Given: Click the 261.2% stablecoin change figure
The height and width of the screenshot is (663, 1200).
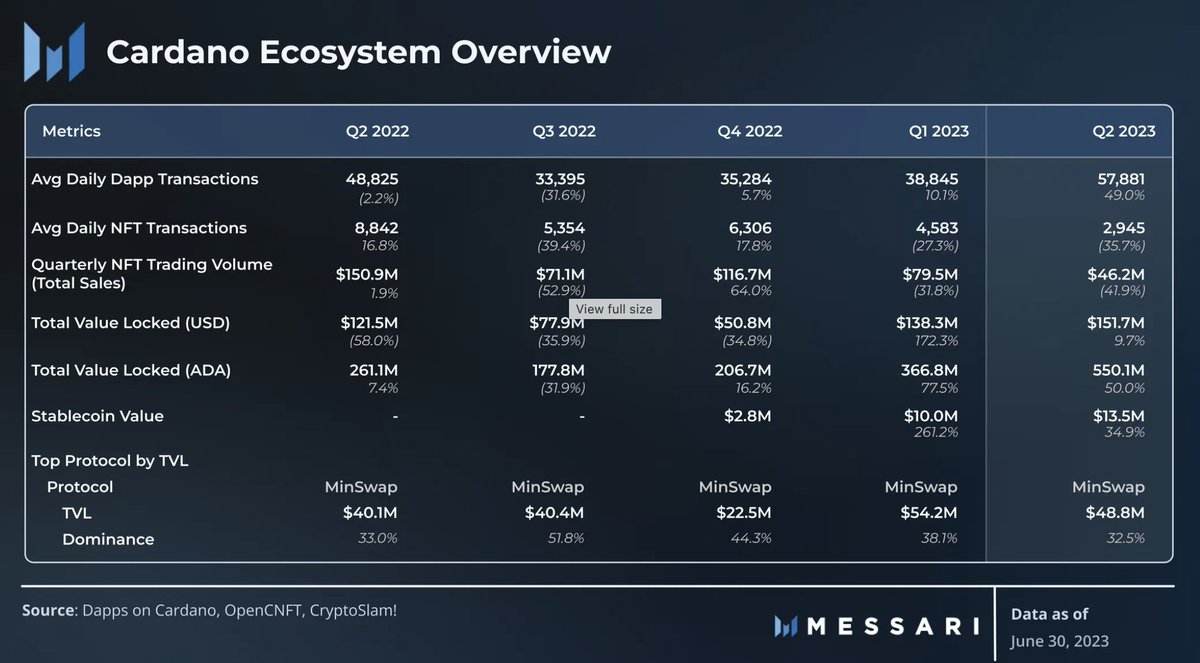Looking at the screenshot, I should coord(937,433).
